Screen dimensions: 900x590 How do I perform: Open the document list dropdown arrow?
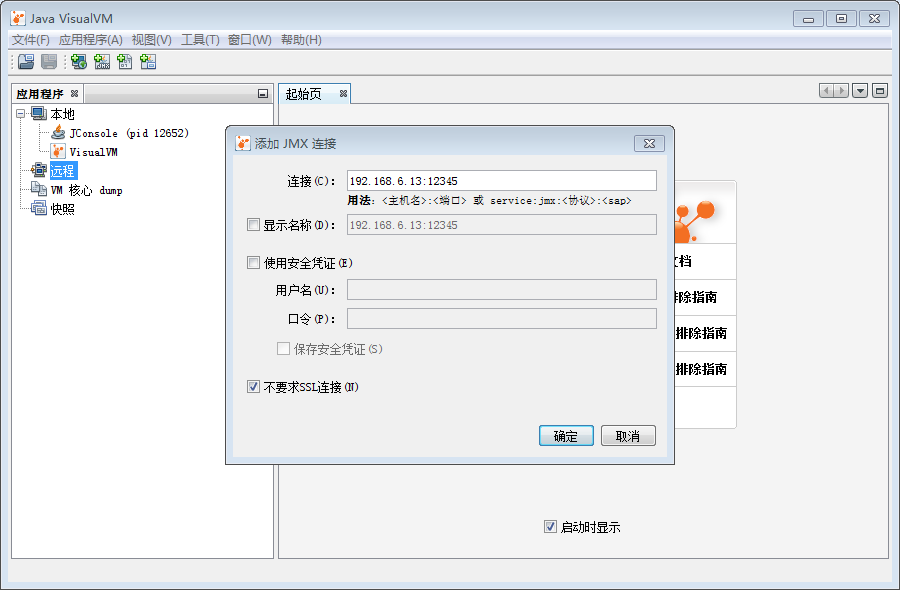coord(860,91)
